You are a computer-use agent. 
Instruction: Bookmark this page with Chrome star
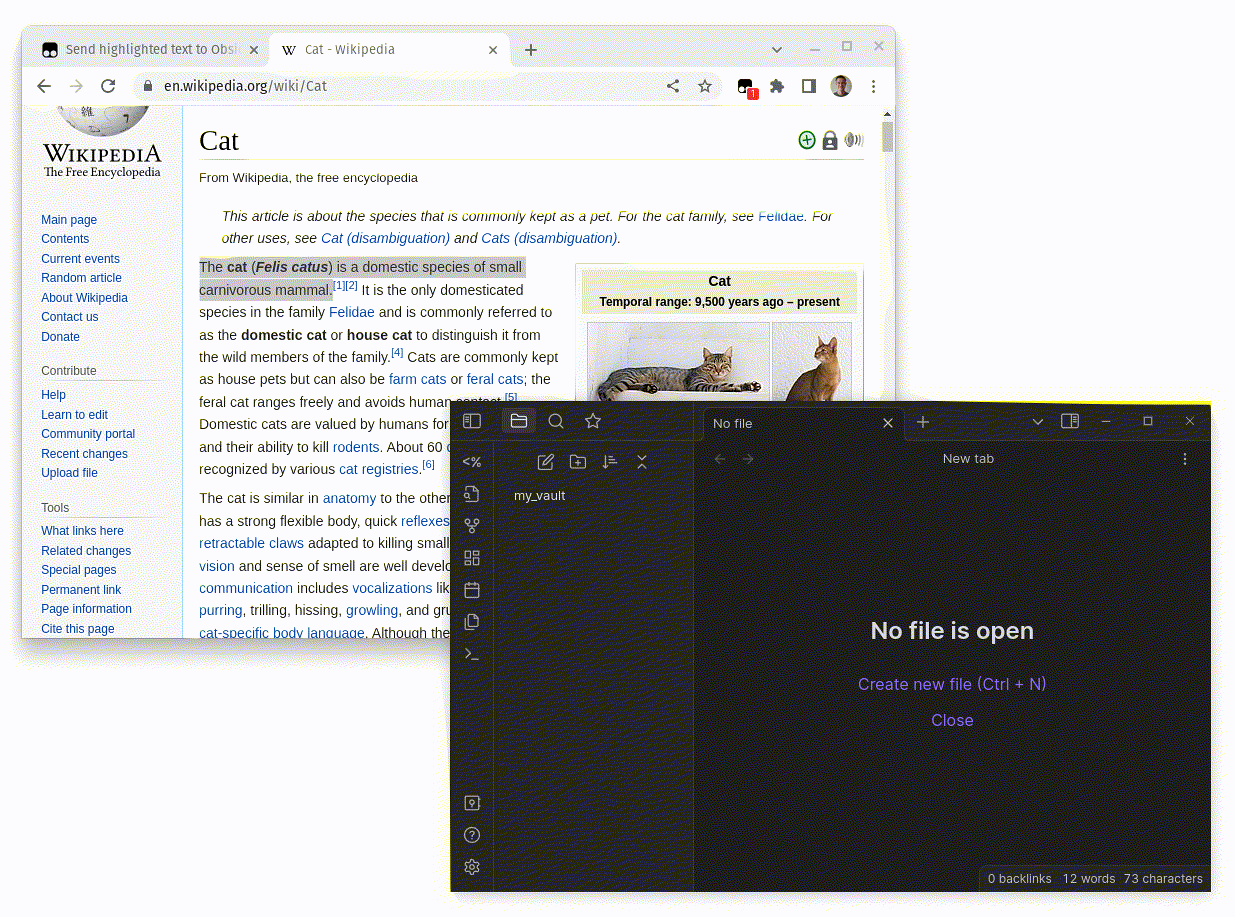[705, 86]
